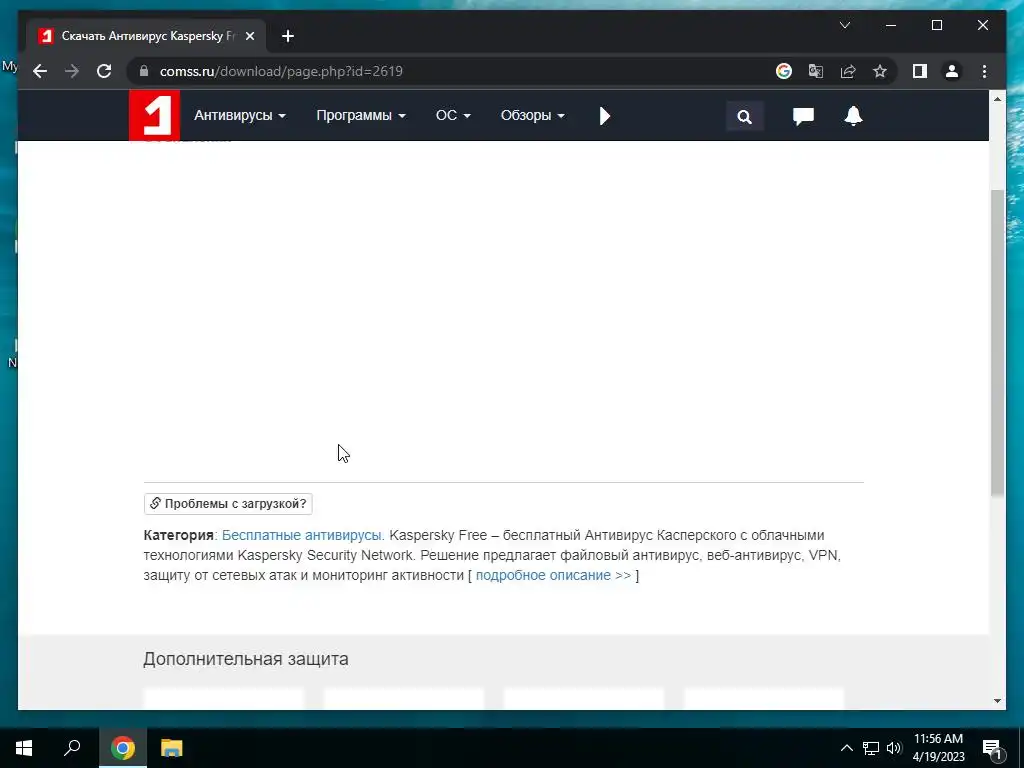The height and width of the screenshot is (768, 1024).
Task: Click the volume speaker tray icon
Action: 894,748
